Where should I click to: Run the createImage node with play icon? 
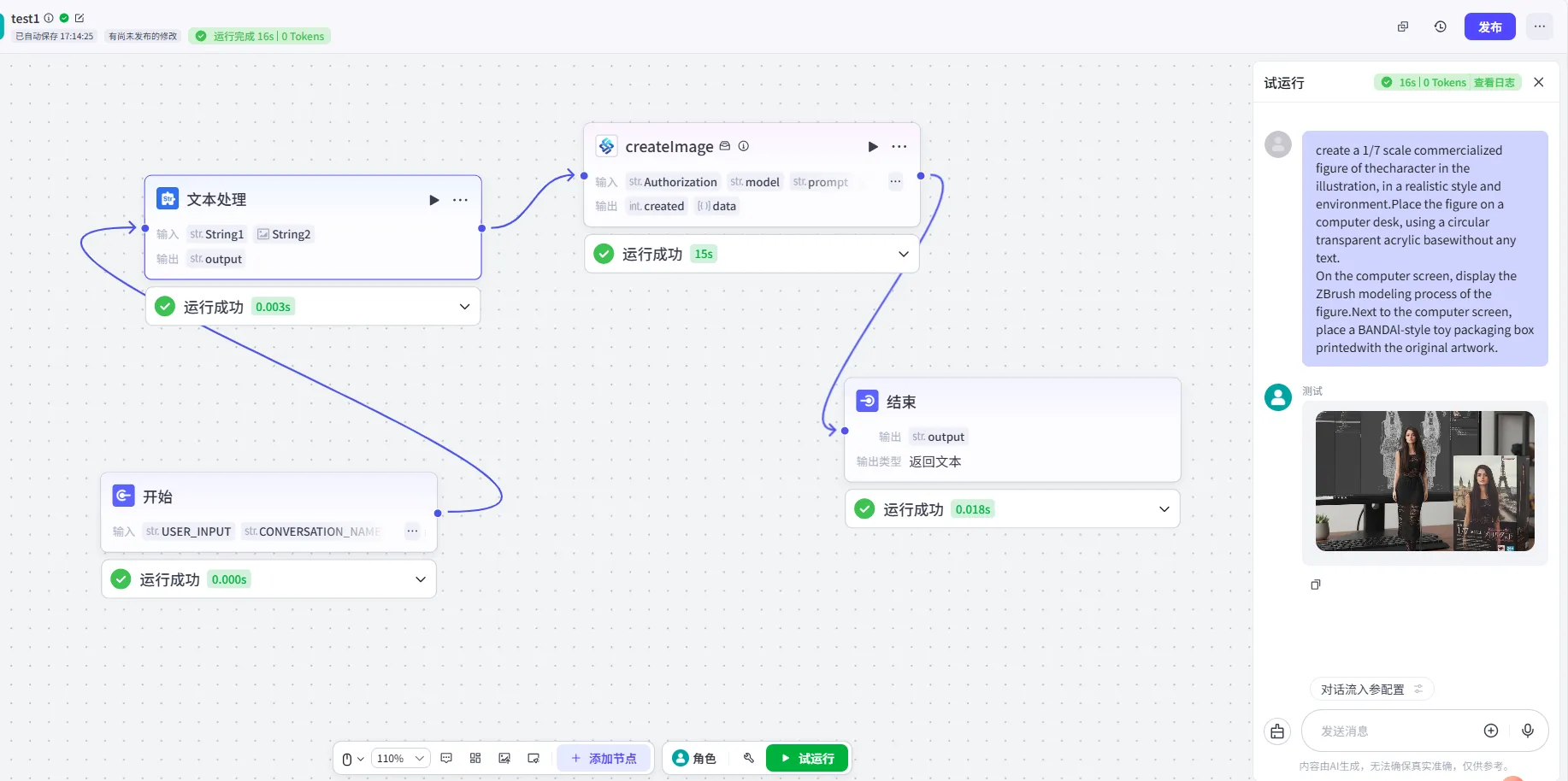pos(873,147)
